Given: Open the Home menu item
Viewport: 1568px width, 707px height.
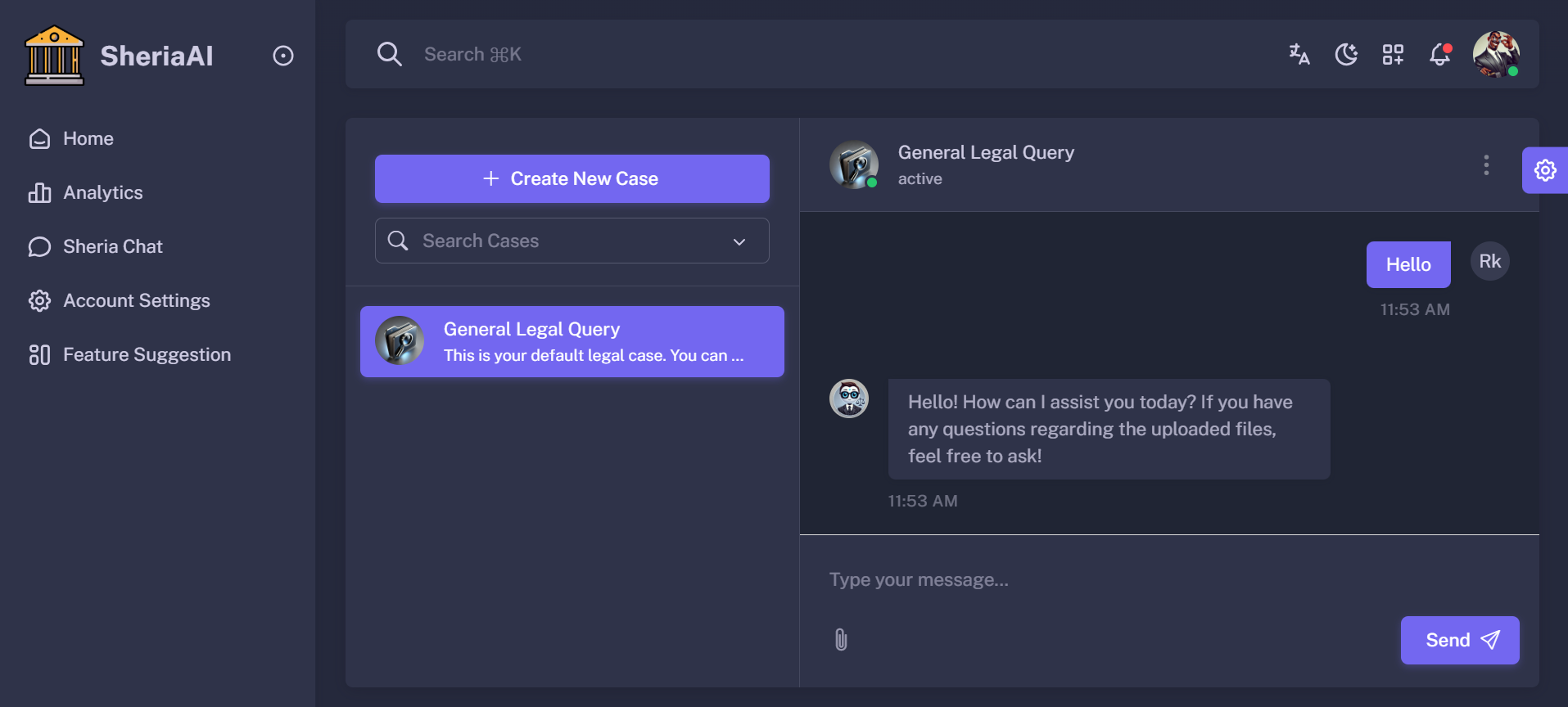Looking at the screenshot, I should [157, 138].
